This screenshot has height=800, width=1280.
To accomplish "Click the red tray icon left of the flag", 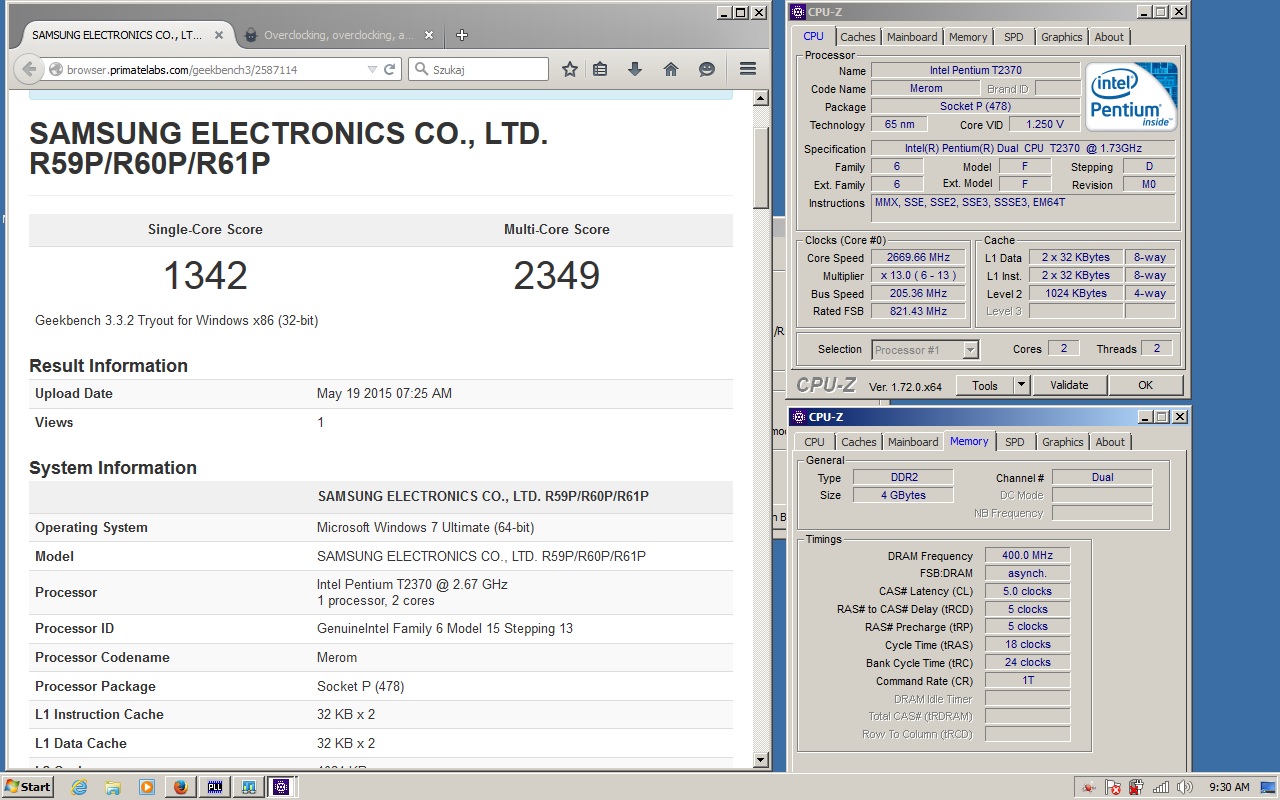I will pos(1088,787).
